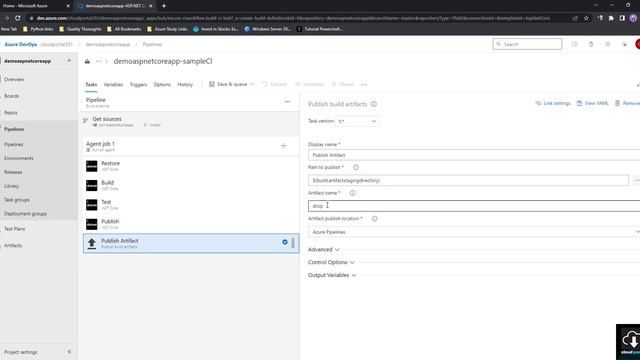The image size is (640, 360).
Task: Add new item with plus next to demoaspnetcoreapp
Action: pyautogui.click(x=69, y=61)
